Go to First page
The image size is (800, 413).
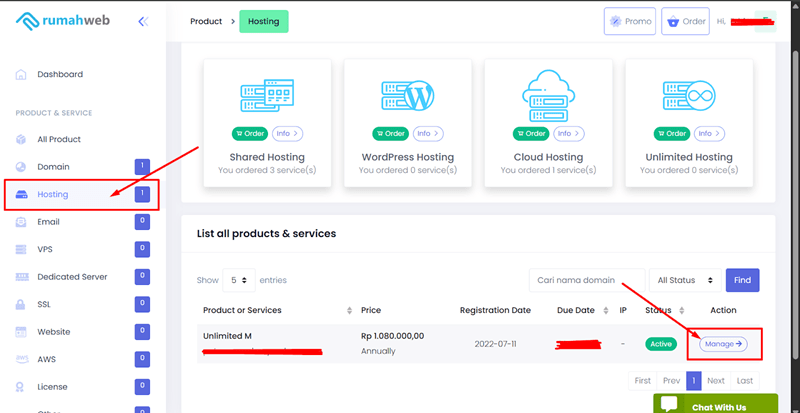coord(643,381)
